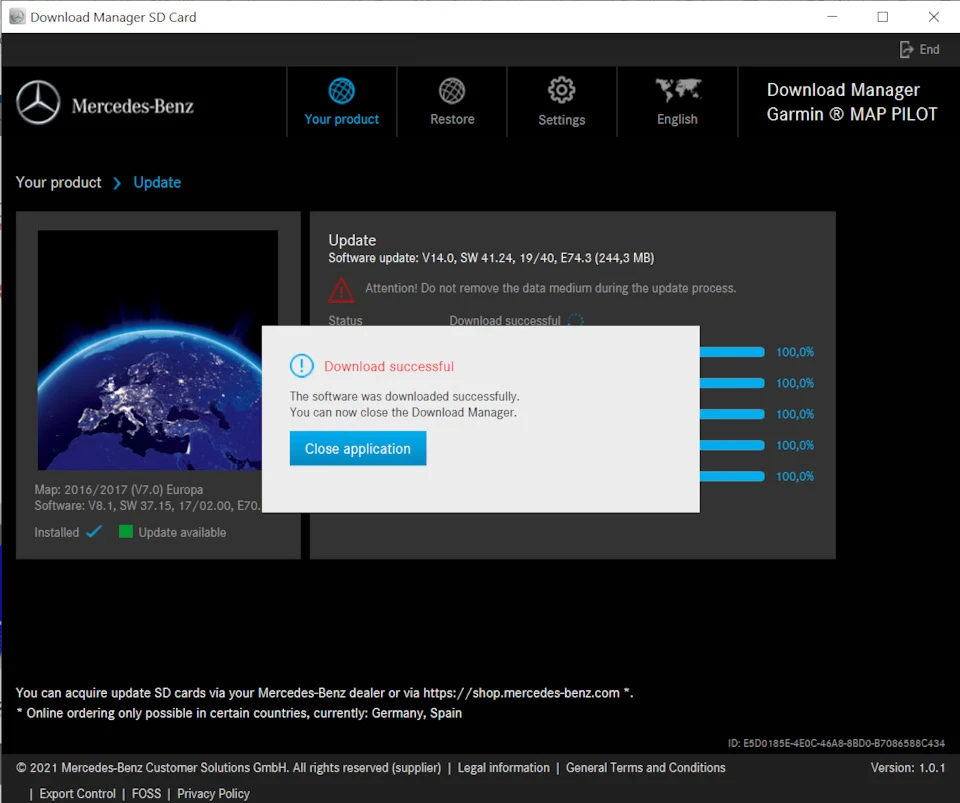Open the Settings tab label
This screenshot has width=960, height=803.
point(561,120)
